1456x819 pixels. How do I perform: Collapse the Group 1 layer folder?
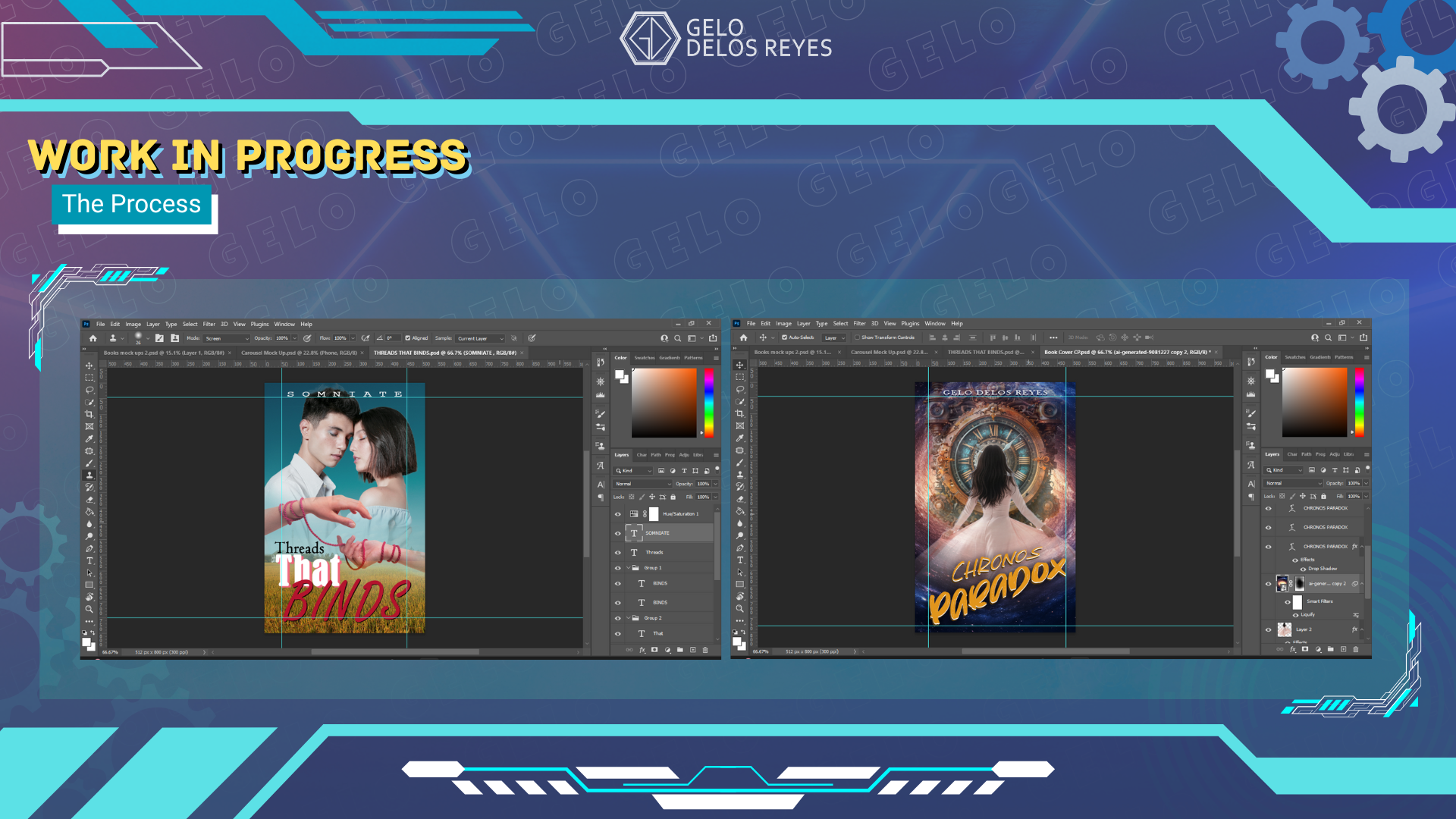point(628,567)
